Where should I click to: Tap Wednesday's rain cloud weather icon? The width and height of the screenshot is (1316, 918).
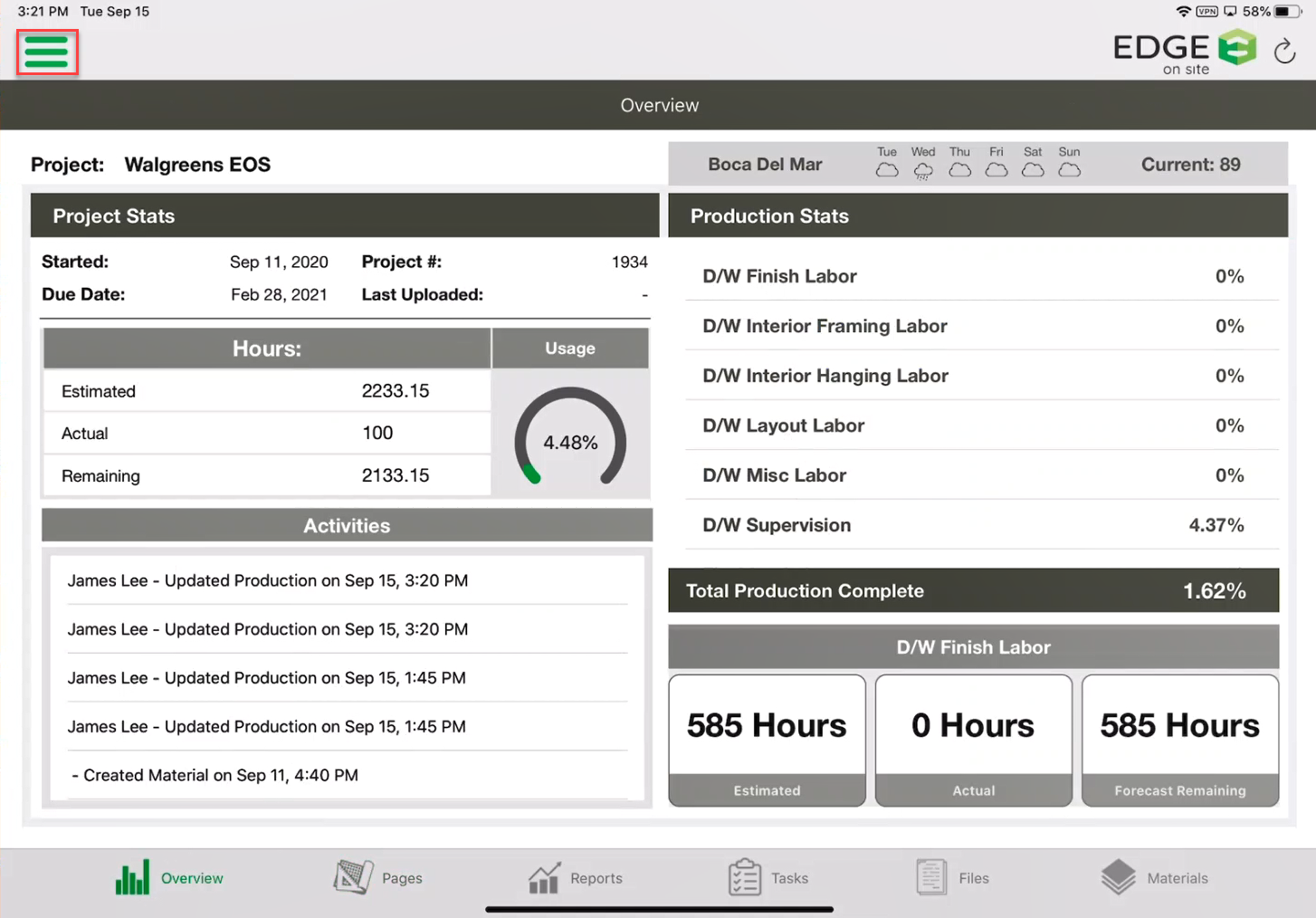click(923, 170)
